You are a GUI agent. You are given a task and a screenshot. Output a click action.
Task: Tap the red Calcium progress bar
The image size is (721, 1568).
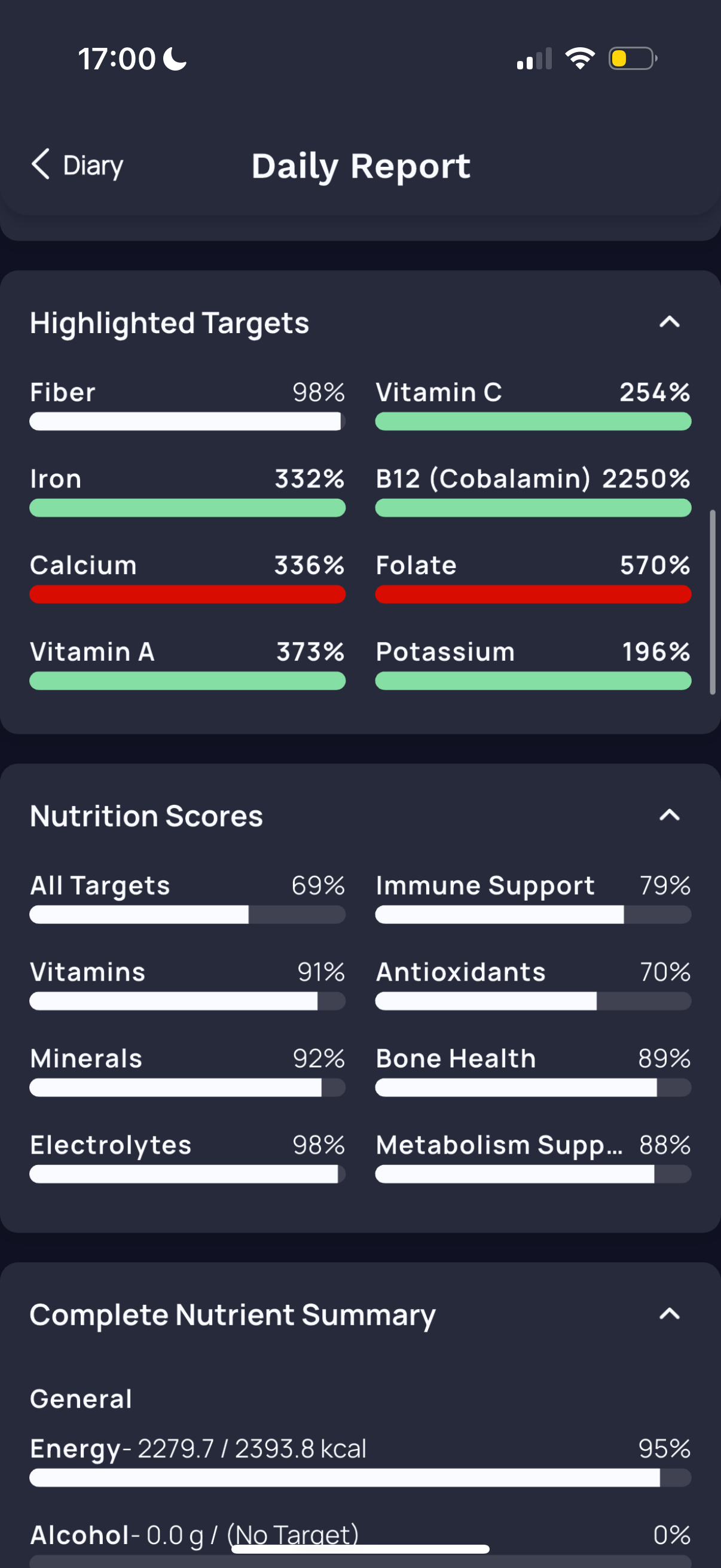point(187,594)
